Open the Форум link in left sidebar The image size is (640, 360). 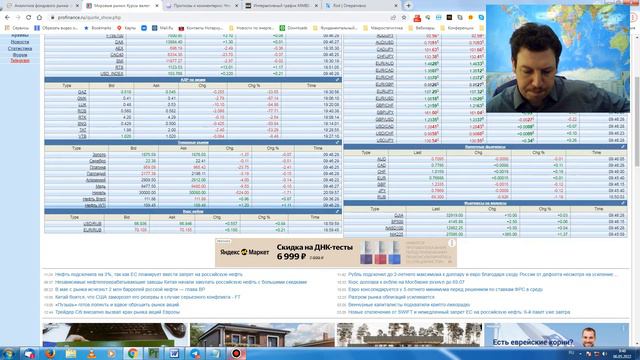(20, 55)
